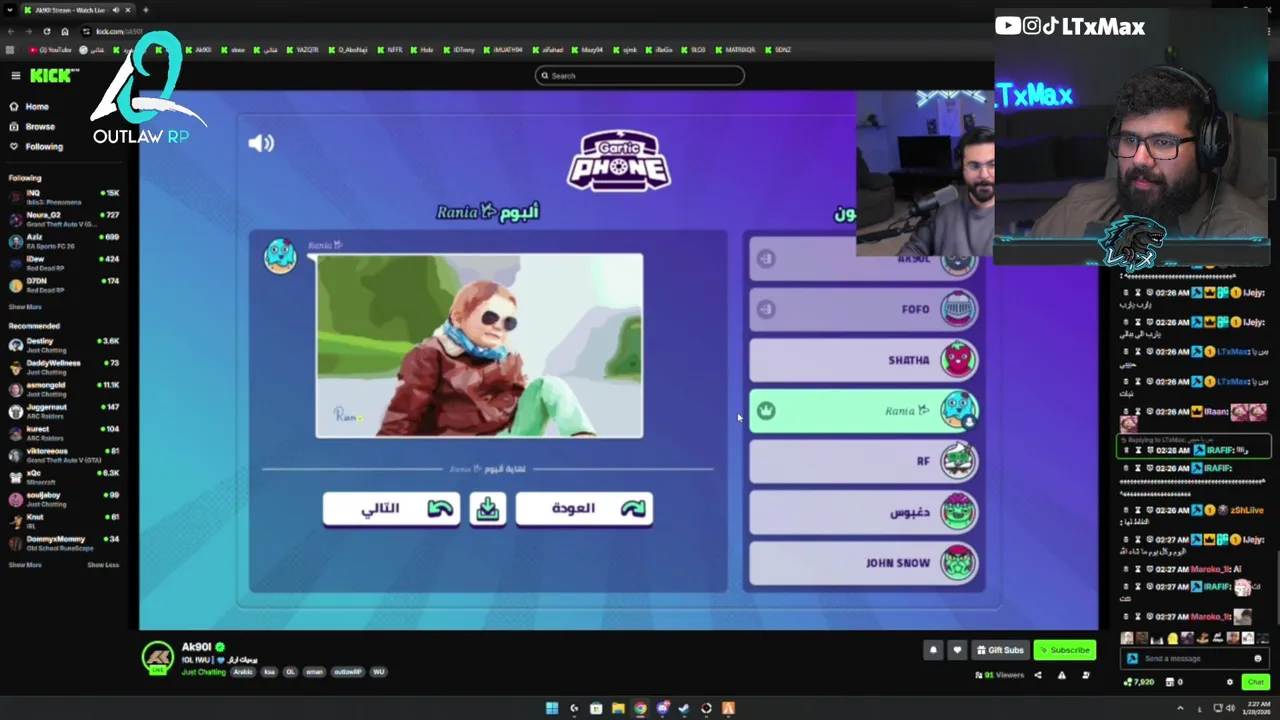1280x720 pixels.
Task: Open iDew channel in sidebar
Action: (64, 262)
